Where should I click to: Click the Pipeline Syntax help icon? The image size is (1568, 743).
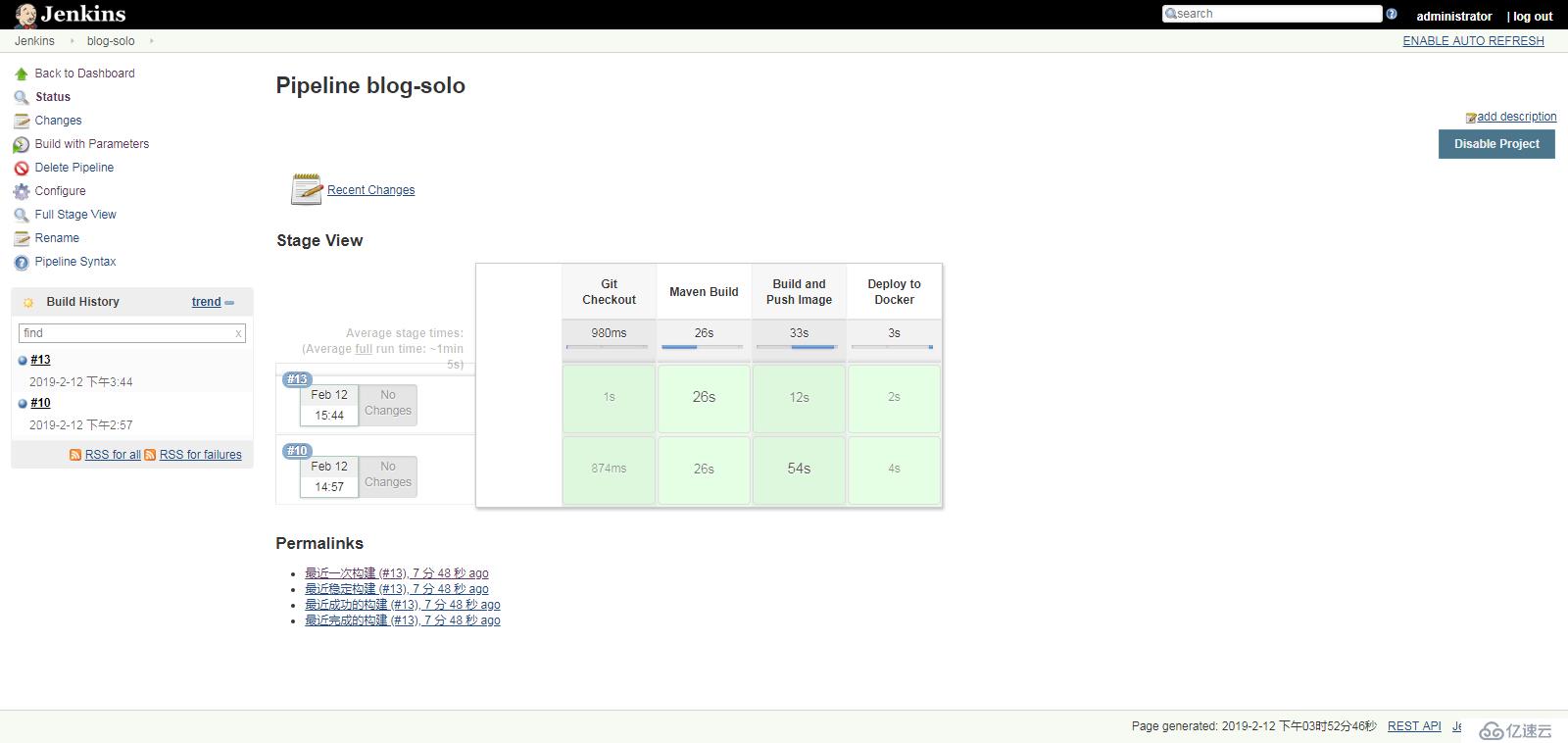point(22,262)
